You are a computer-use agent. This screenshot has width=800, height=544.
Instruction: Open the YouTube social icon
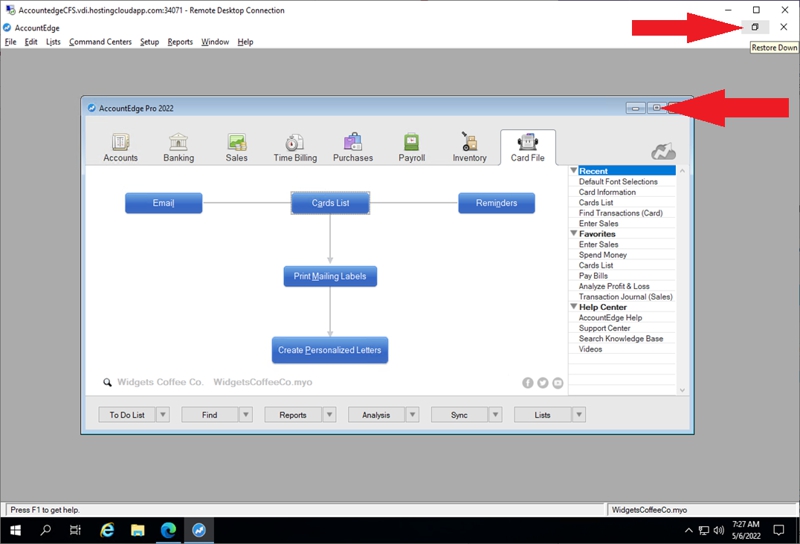(x=558, y=383)
